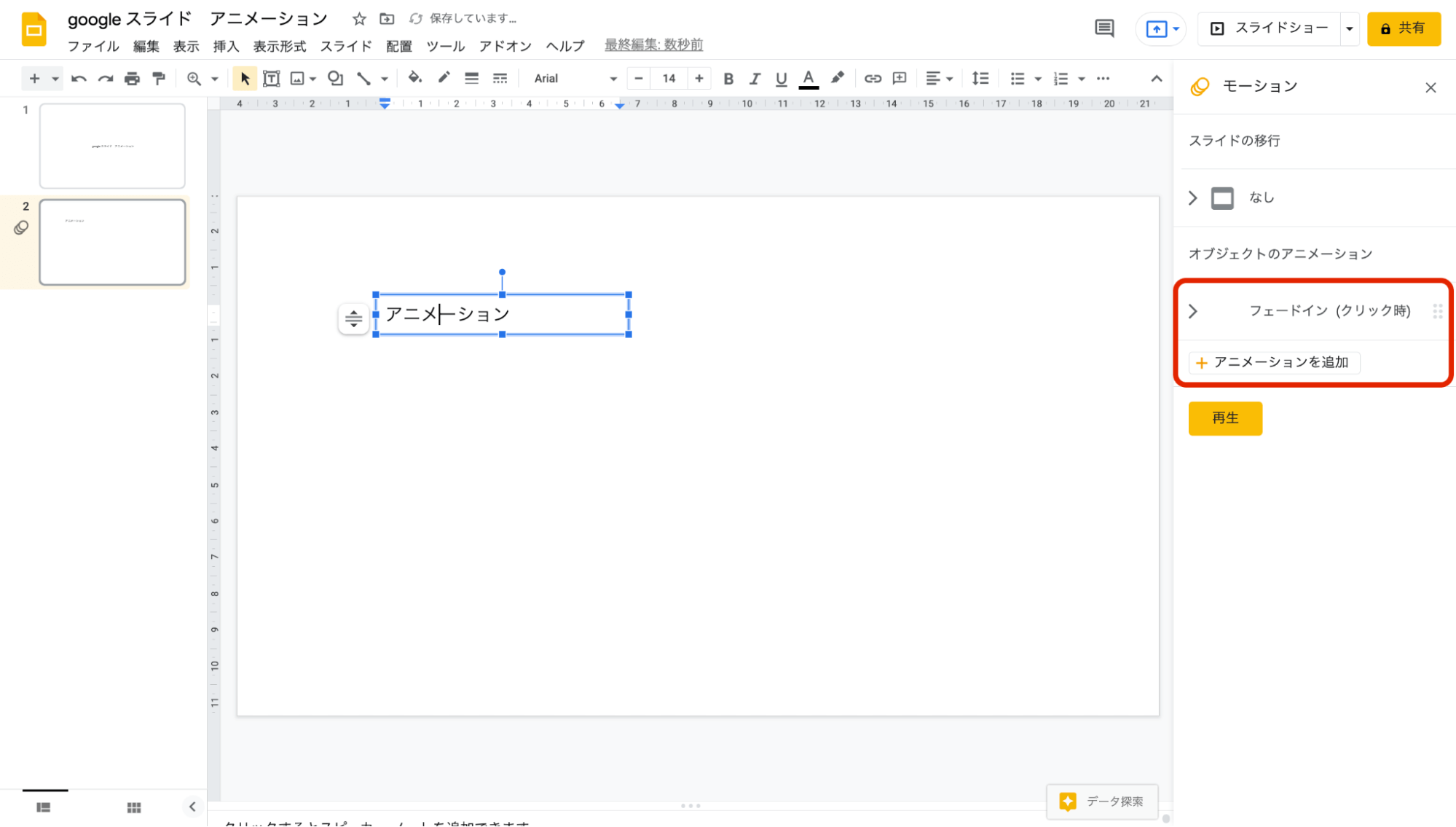This screenshot has height=827, width=1456.
Task: Open the more options ellipsis in the toolbar
Action: coord(1103,79)
